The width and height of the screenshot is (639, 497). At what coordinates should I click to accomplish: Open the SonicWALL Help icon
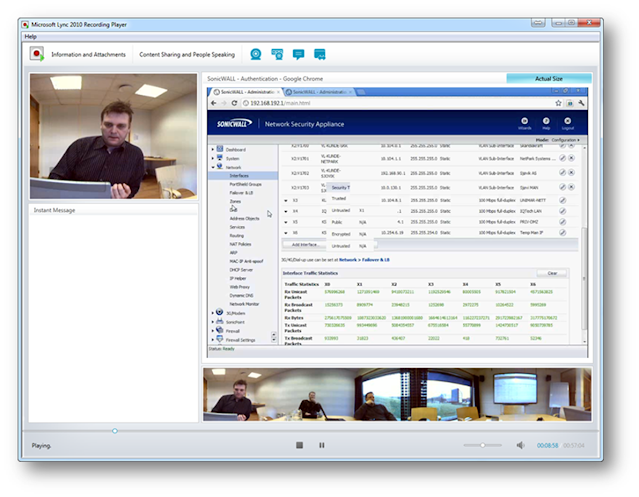[546, 123]
